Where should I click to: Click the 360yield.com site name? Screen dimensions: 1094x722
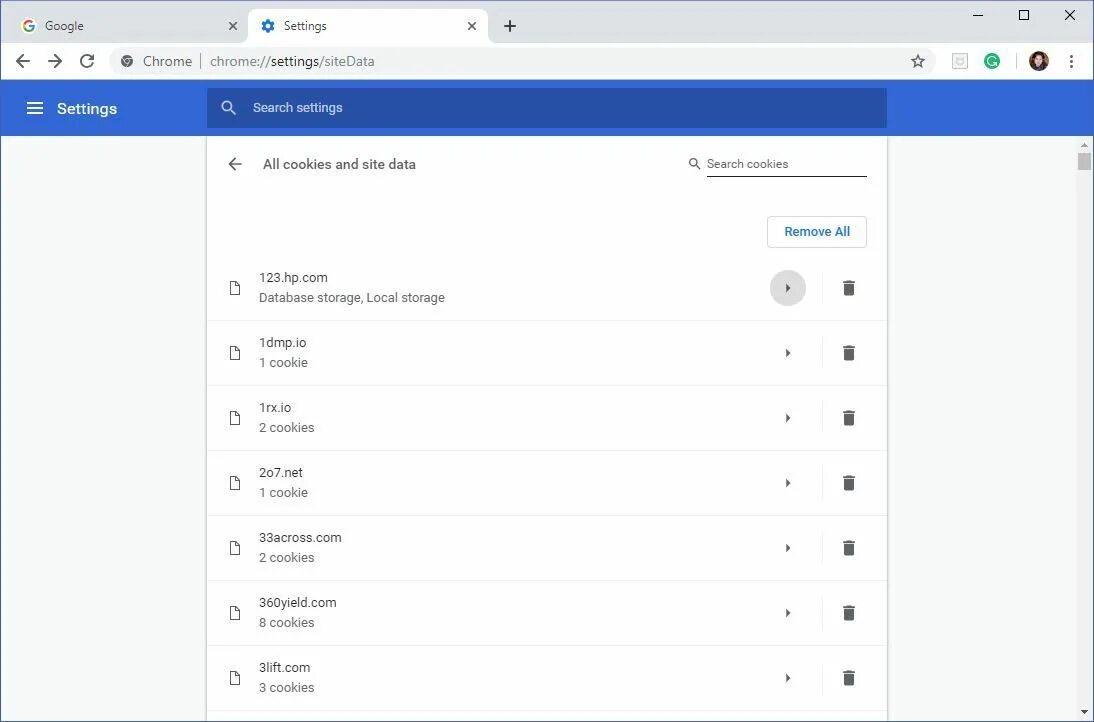297,602
